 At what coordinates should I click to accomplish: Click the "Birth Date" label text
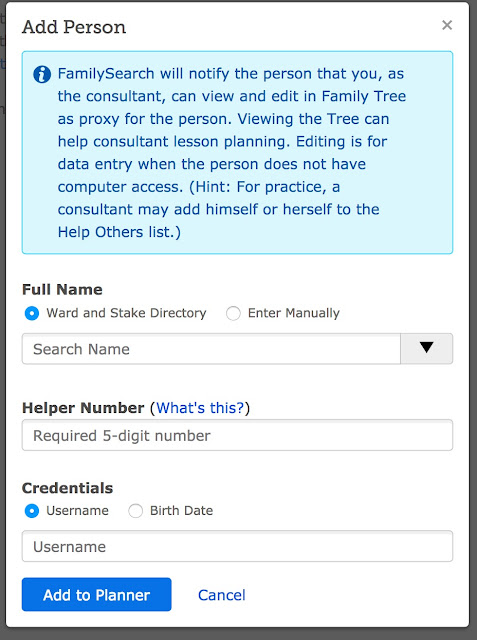pos(182,511)
